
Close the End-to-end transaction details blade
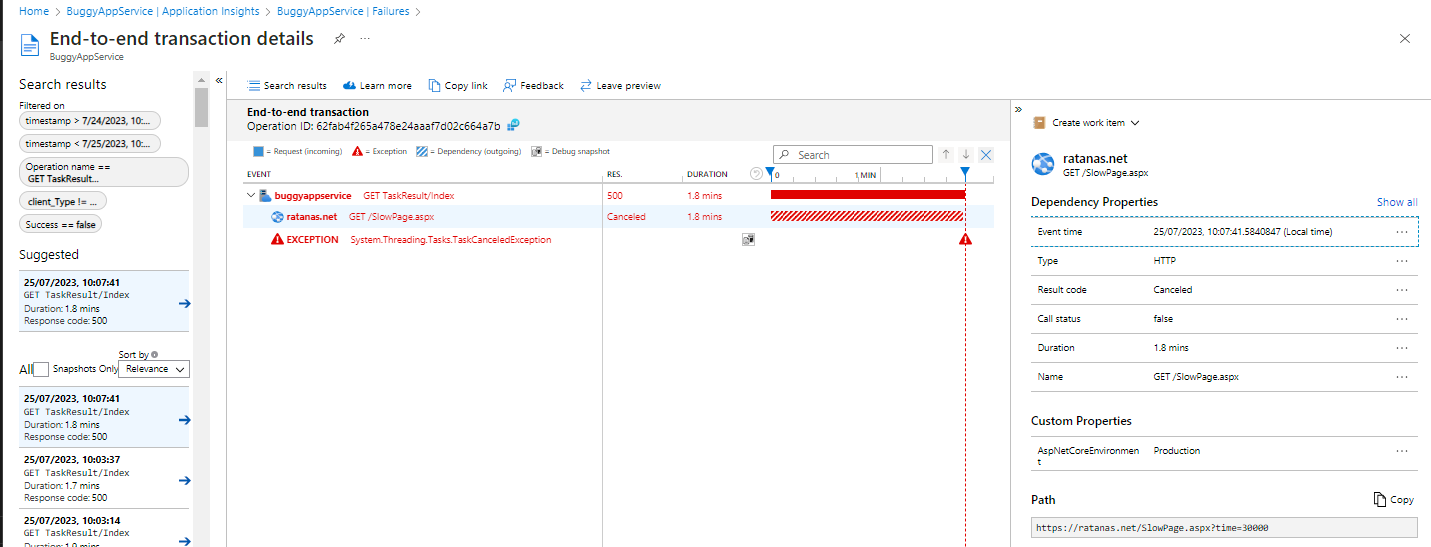tap(1405, 38)
